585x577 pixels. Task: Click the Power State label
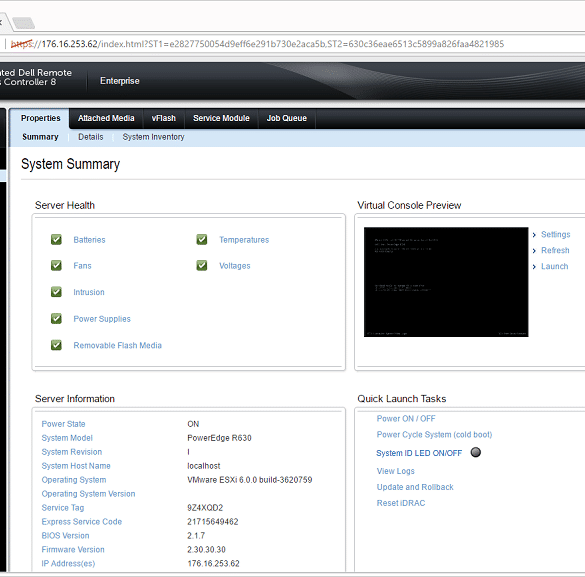(x=63, y=424)
